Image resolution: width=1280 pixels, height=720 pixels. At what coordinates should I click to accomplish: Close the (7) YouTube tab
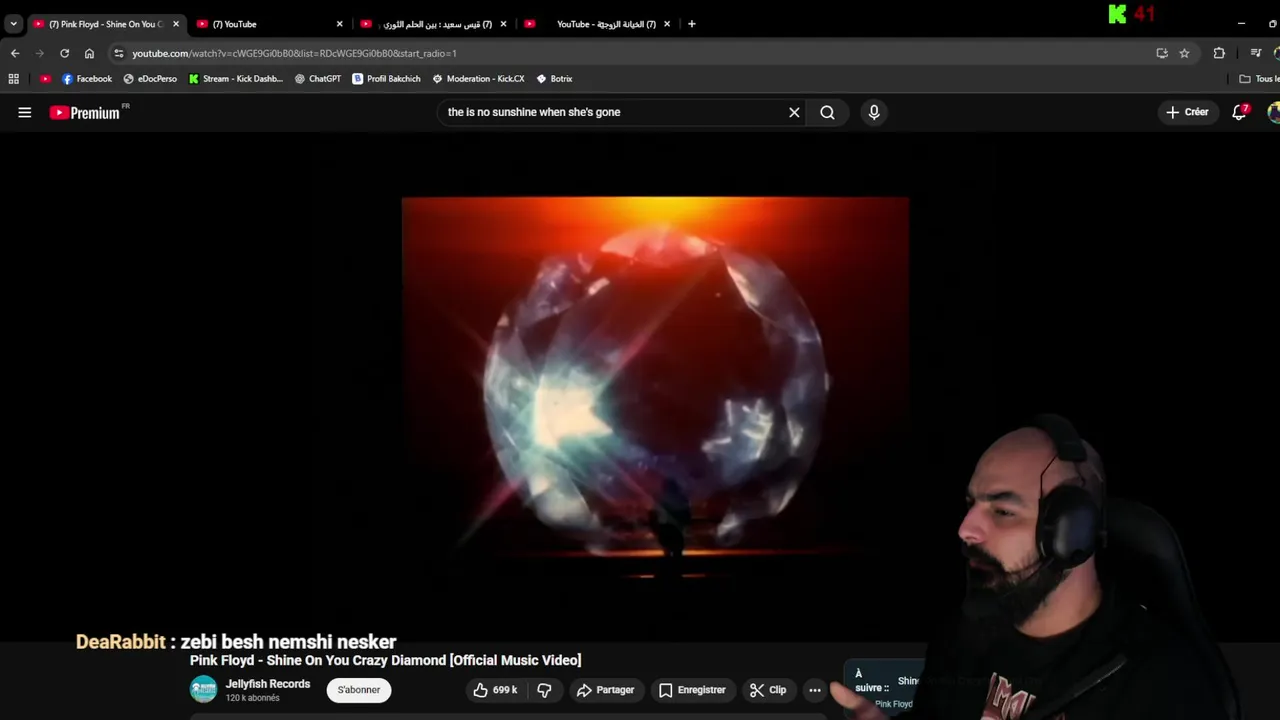point(339,24)
